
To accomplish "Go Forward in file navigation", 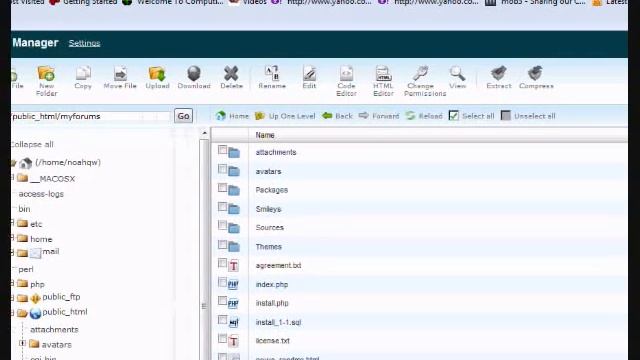I will click(379, 116).
